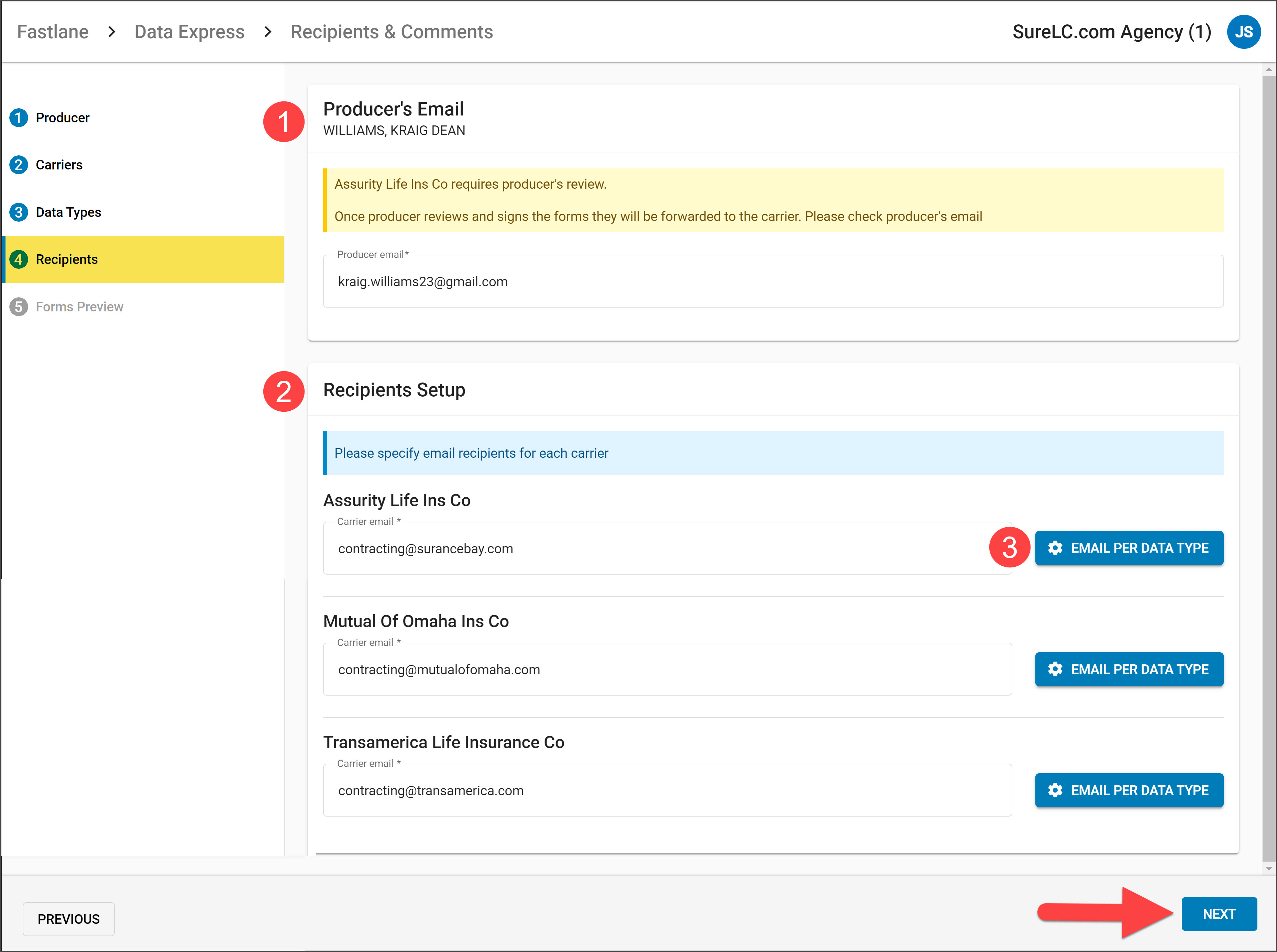
Task: Click the Recipients Setup heading
Action: pyautogui.click(x=394, y=390)
